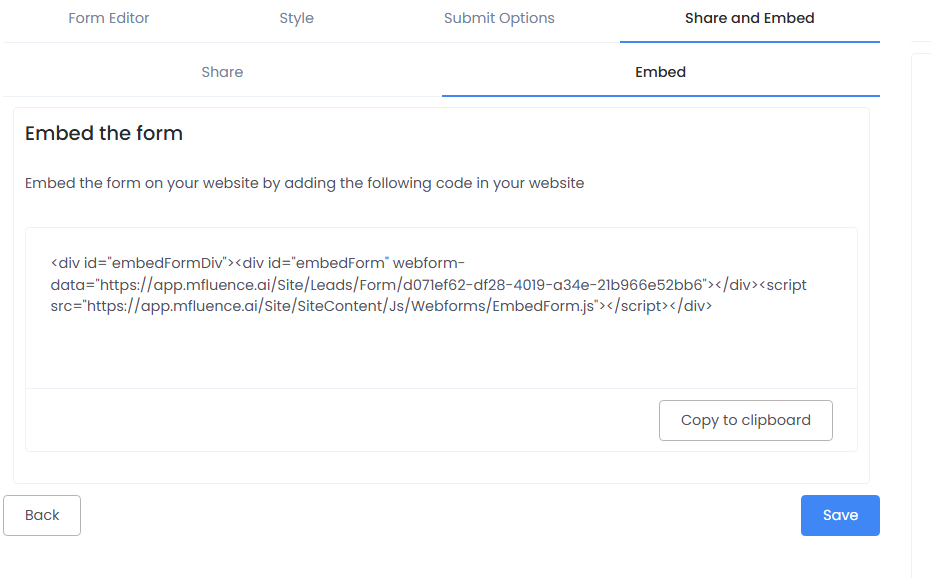Image resolution: width=931 pixels, height=578 pixels.
Task: Click the embed instructions description text
Action: click(x=304, y=183)
